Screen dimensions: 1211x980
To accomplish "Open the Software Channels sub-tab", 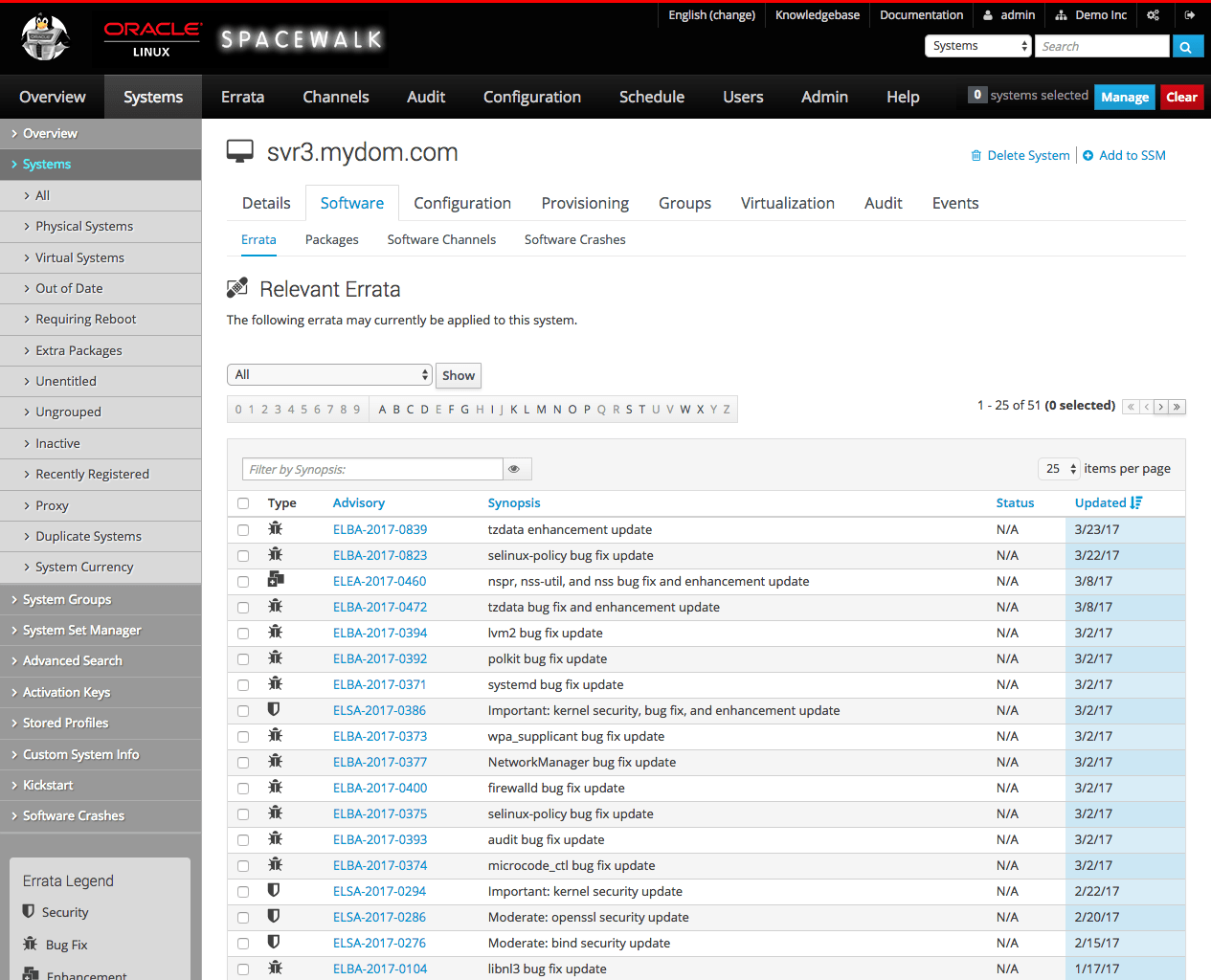I will coord(441,239).
